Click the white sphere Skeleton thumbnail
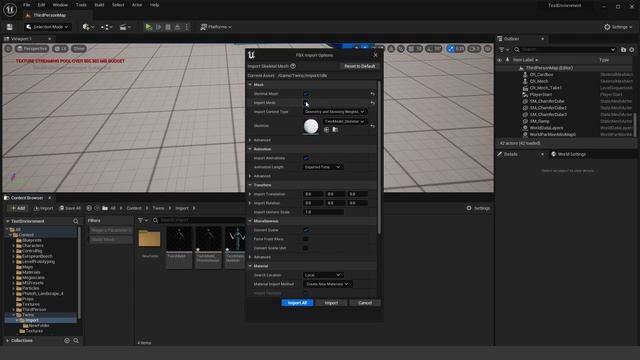Screen dimensions: 640x360 (311, 127)
